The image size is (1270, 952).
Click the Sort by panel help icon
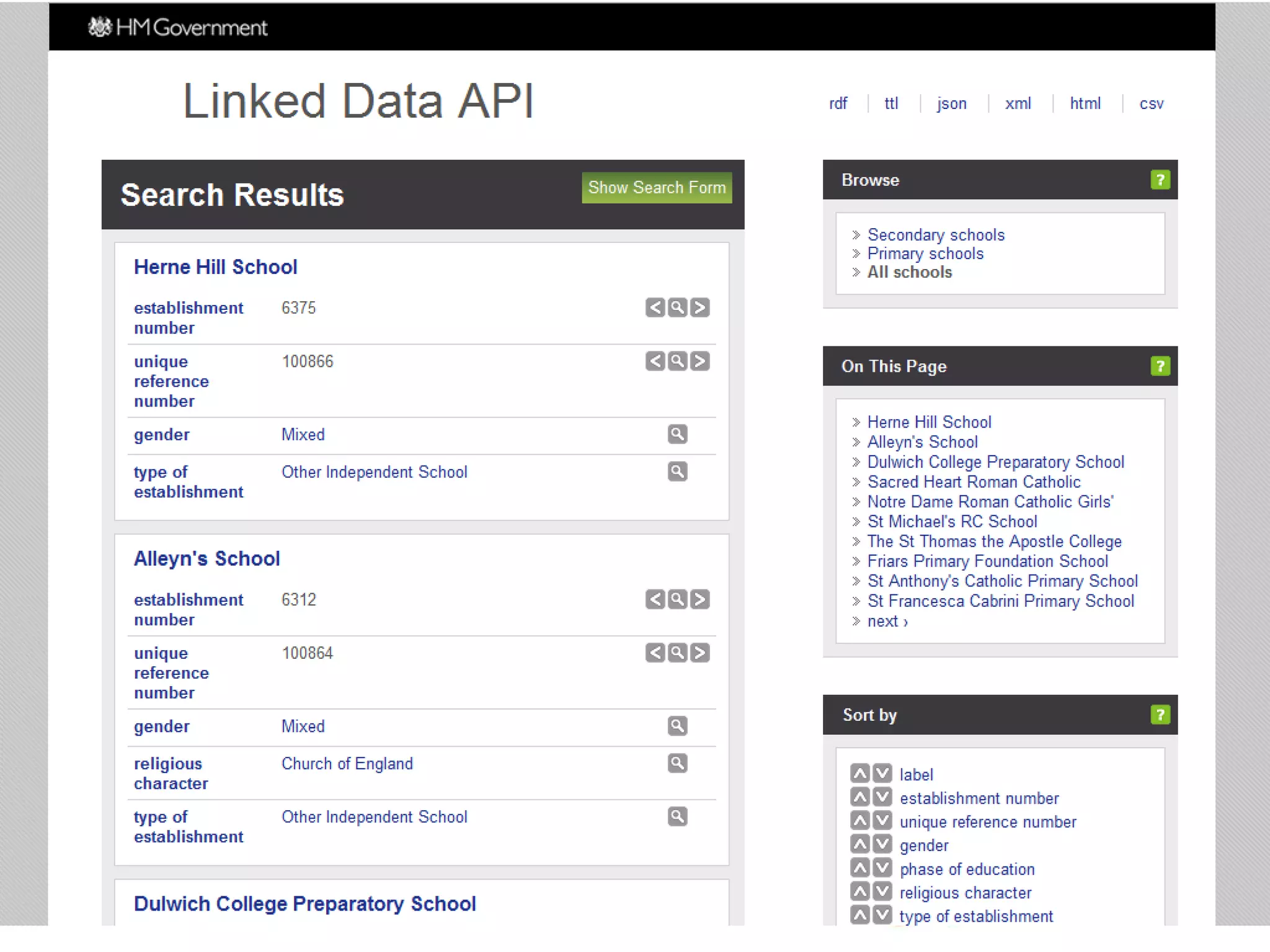[x=1160, y=715]
